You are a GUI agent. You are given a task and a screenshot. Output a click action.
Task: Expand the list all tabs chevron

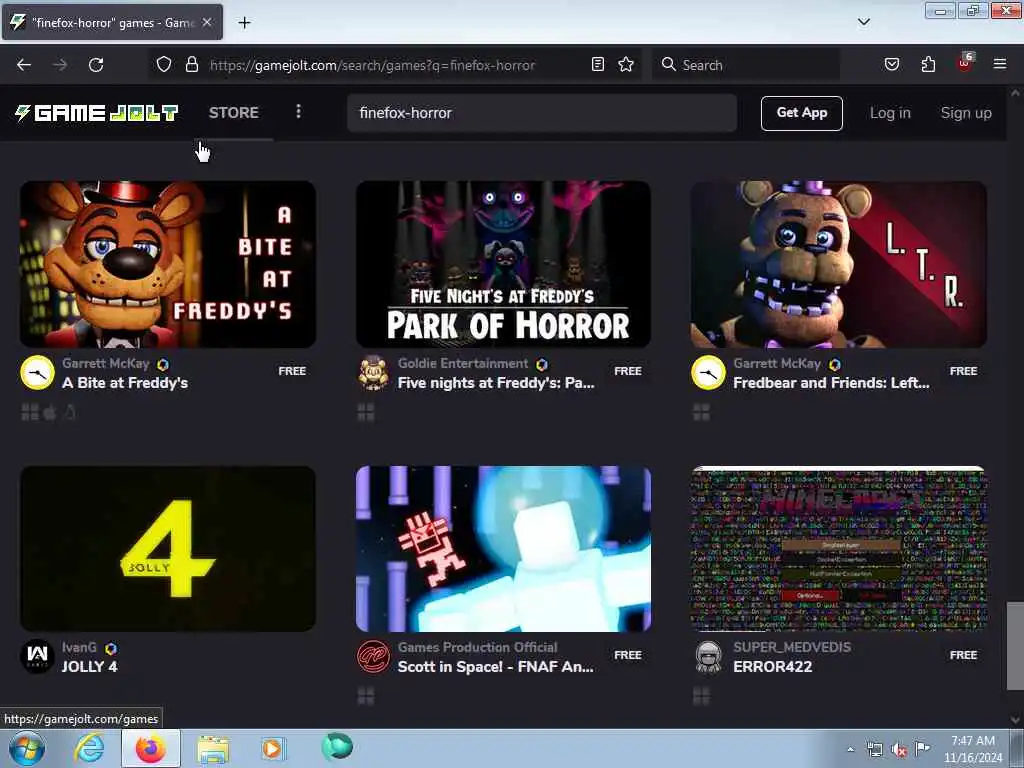pyautogui.click(x=864, y=22)
